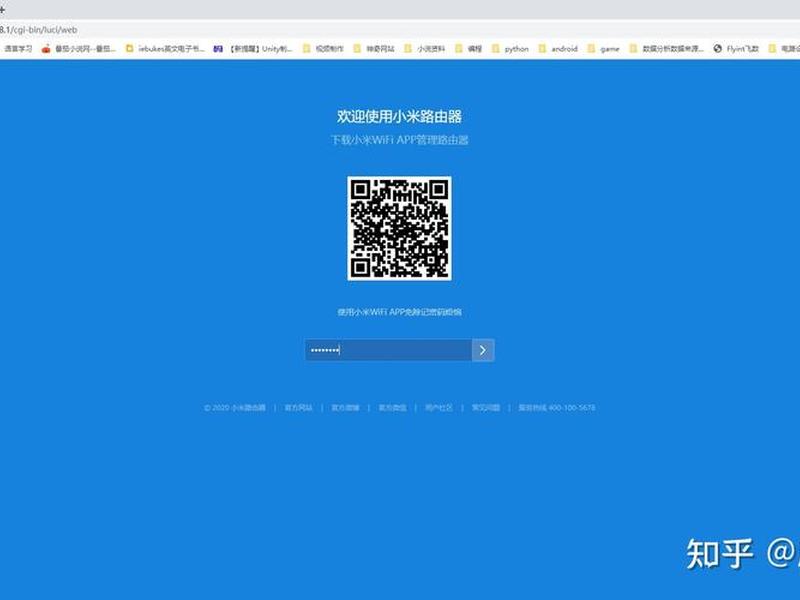
Task: Open the 官方微信 footer link
Action: pos(392,408)
